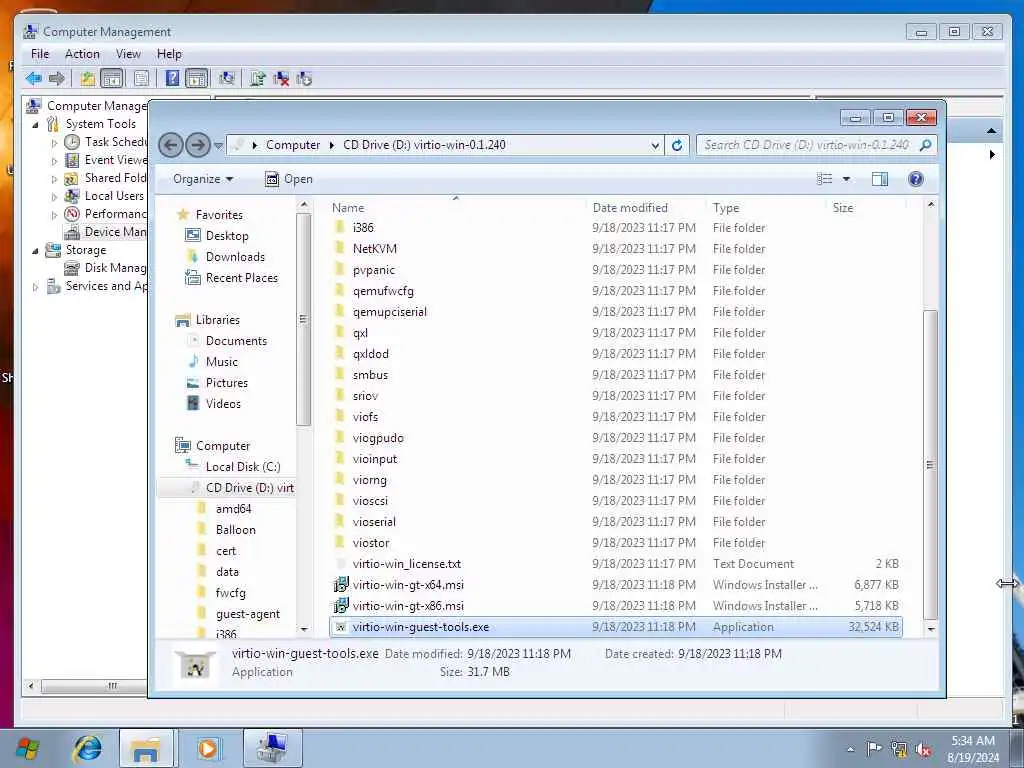Expand the Task Scheduler tree node
Screen dimensions: 1024x768
[54, 142]
